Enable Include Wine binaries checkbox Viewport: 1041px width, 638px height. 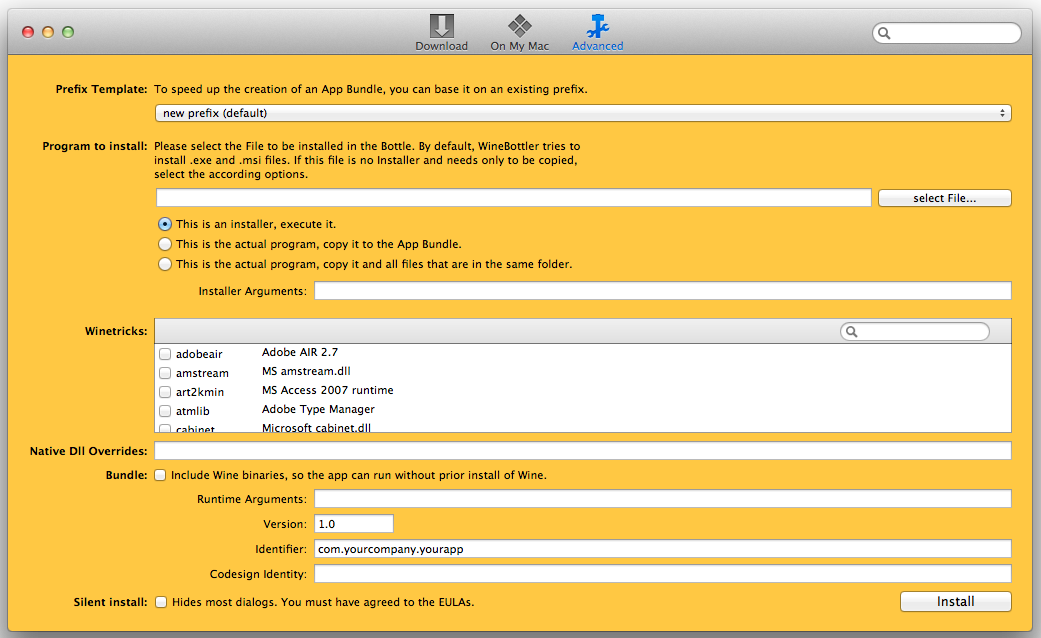[x=160, y=475]
